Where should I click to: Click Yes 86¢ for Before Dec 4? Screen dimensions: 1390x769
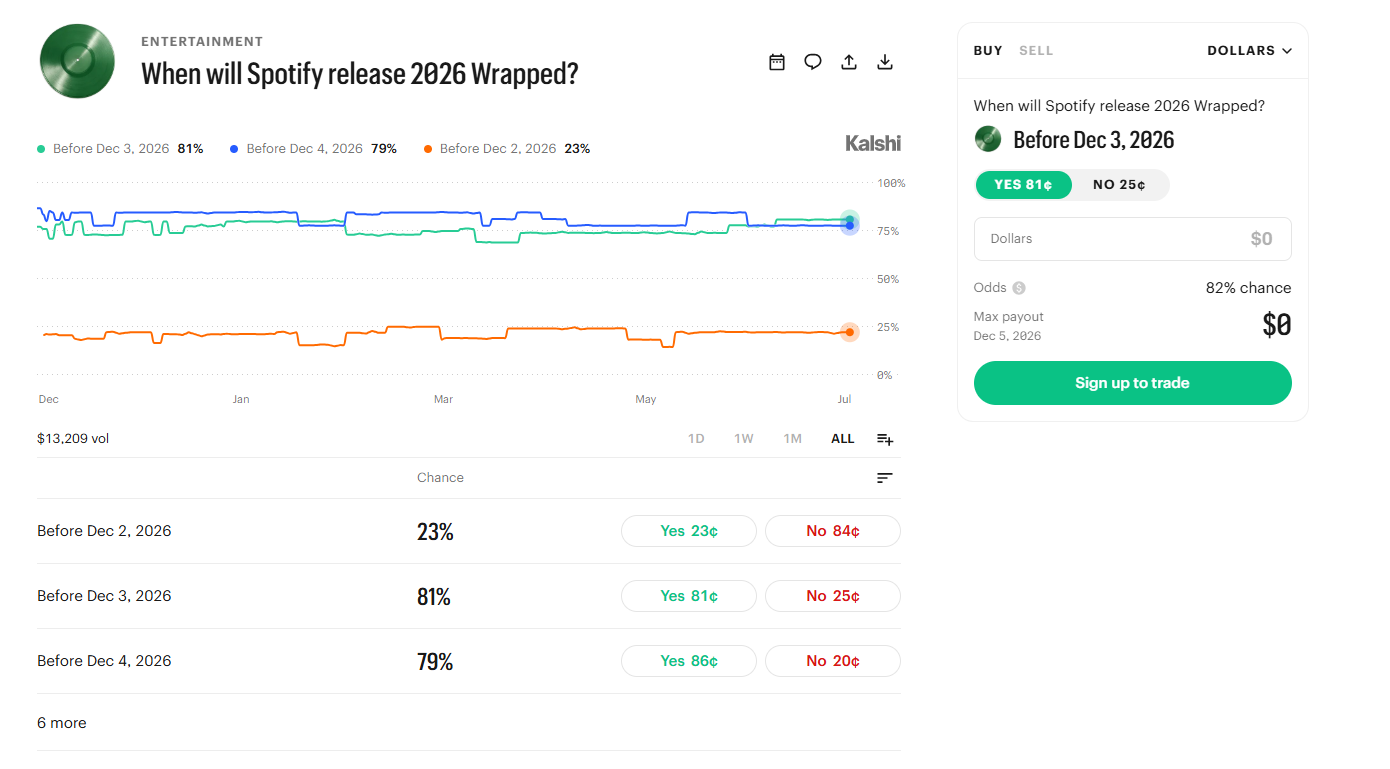[x=689, y=661]
